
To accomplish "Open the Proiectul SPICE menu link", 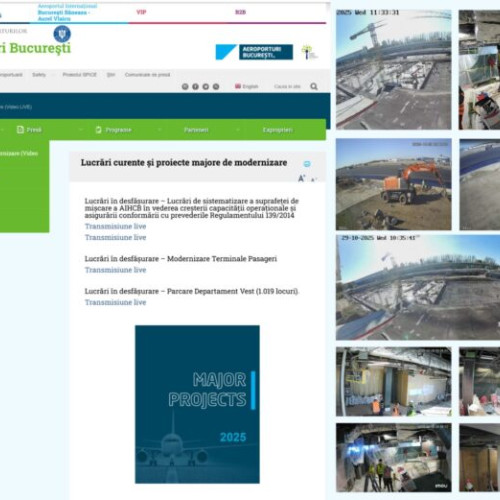I will [80, 75].
